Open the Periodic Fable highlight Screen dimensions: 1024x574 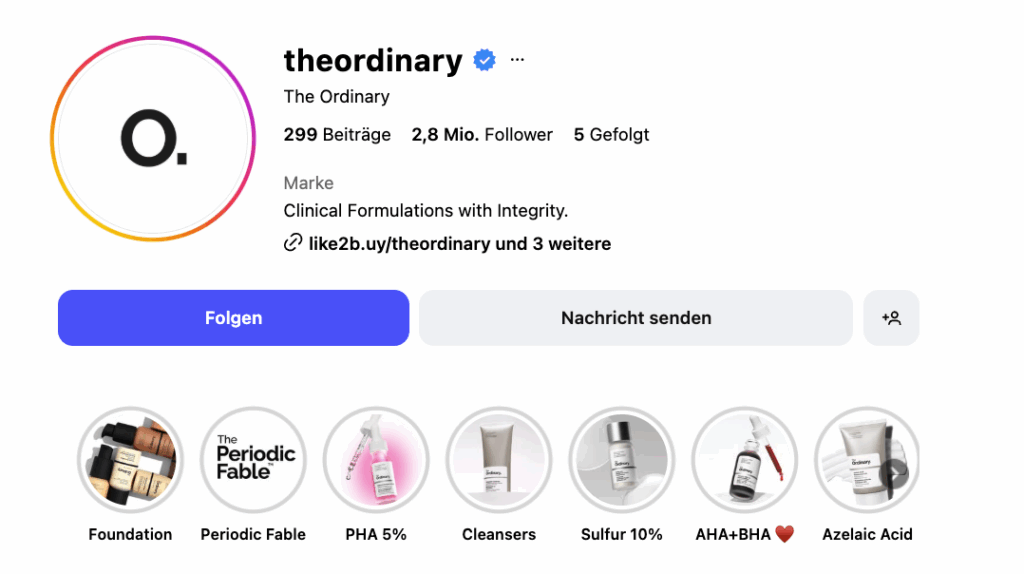point(253,459)
